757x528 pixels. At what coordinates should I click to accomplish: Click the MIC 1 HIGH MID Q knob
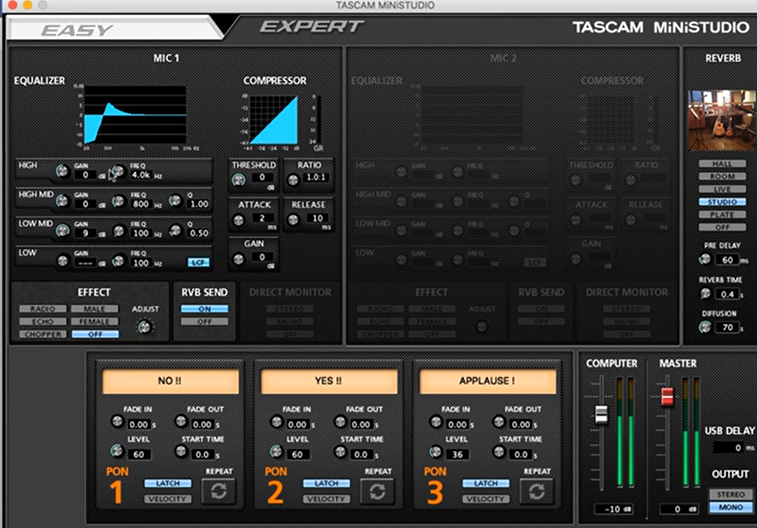[175, 200]
